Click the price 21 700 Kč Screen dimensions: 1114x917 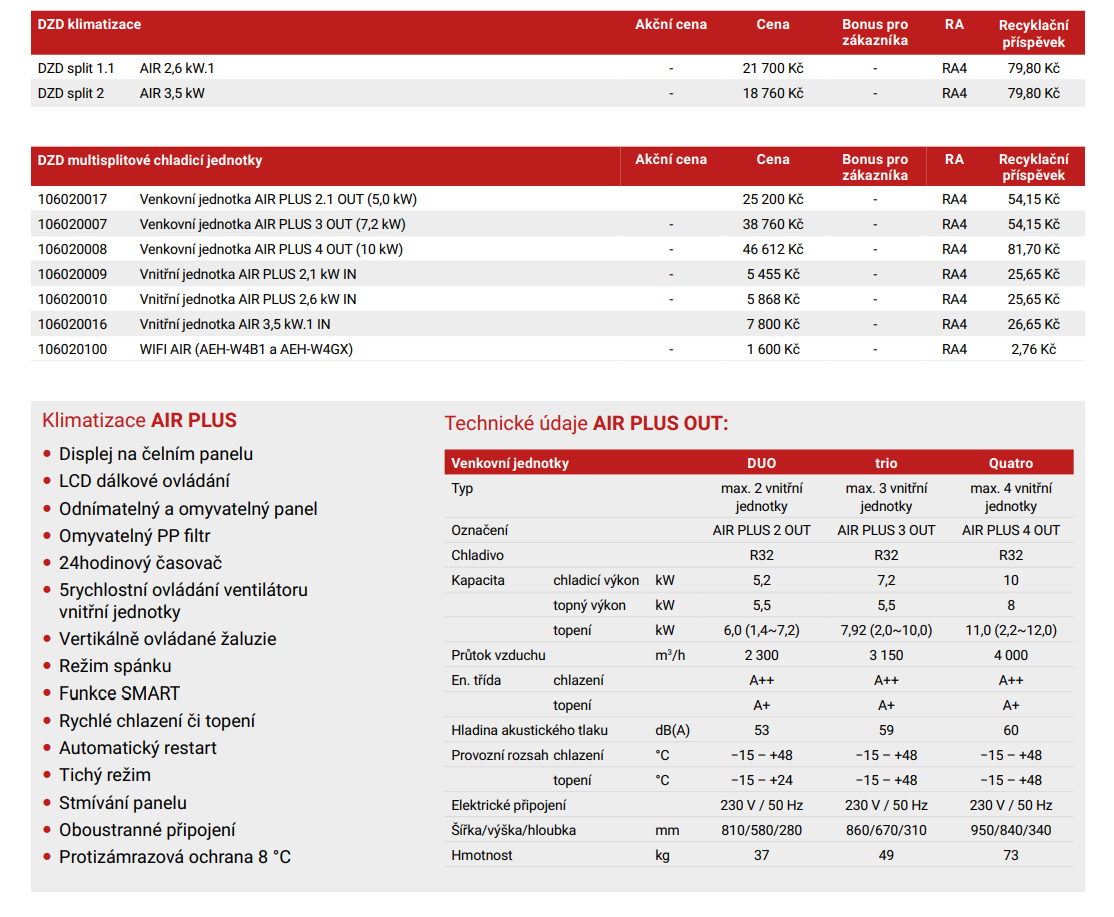[x=772, y=68]
